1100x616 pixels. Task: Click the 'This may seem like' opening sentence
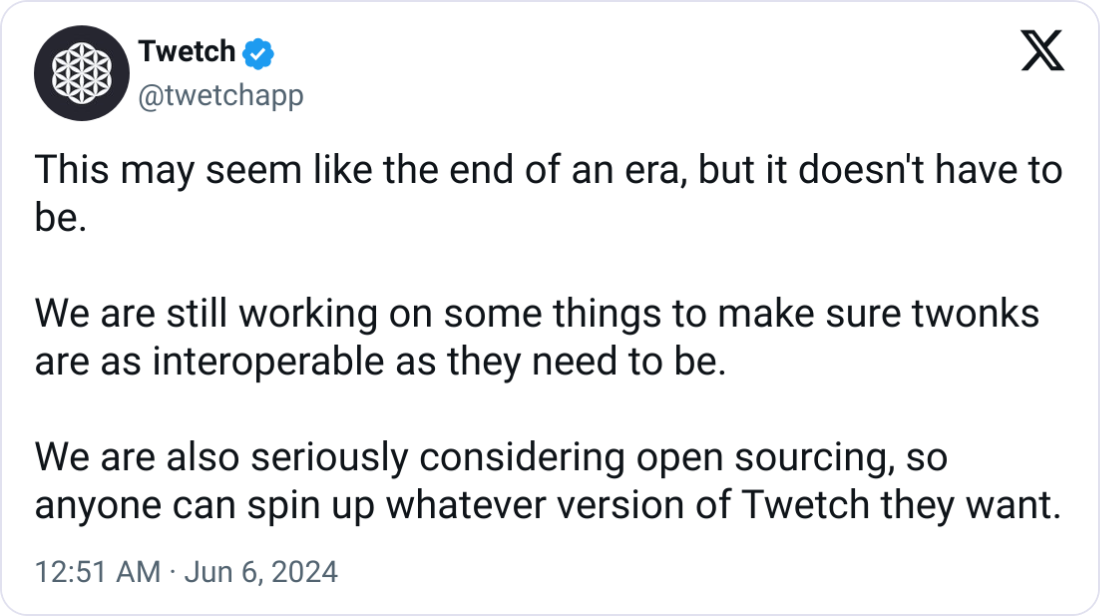(x=549, y=194)
